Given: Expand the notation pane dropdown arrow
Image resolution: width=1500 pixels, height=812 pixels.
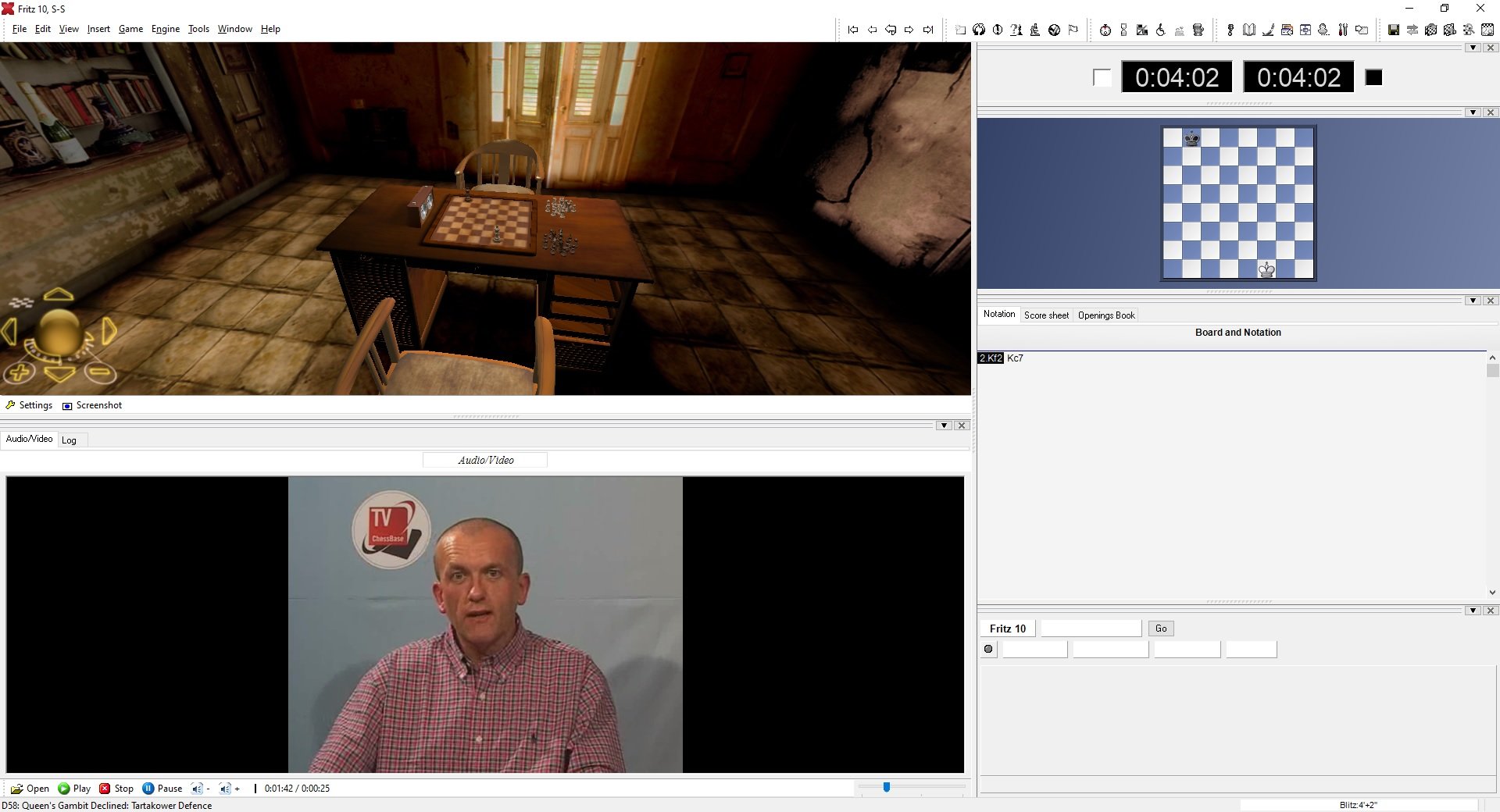Looking at the screenshot, I should coord(1473,301).
